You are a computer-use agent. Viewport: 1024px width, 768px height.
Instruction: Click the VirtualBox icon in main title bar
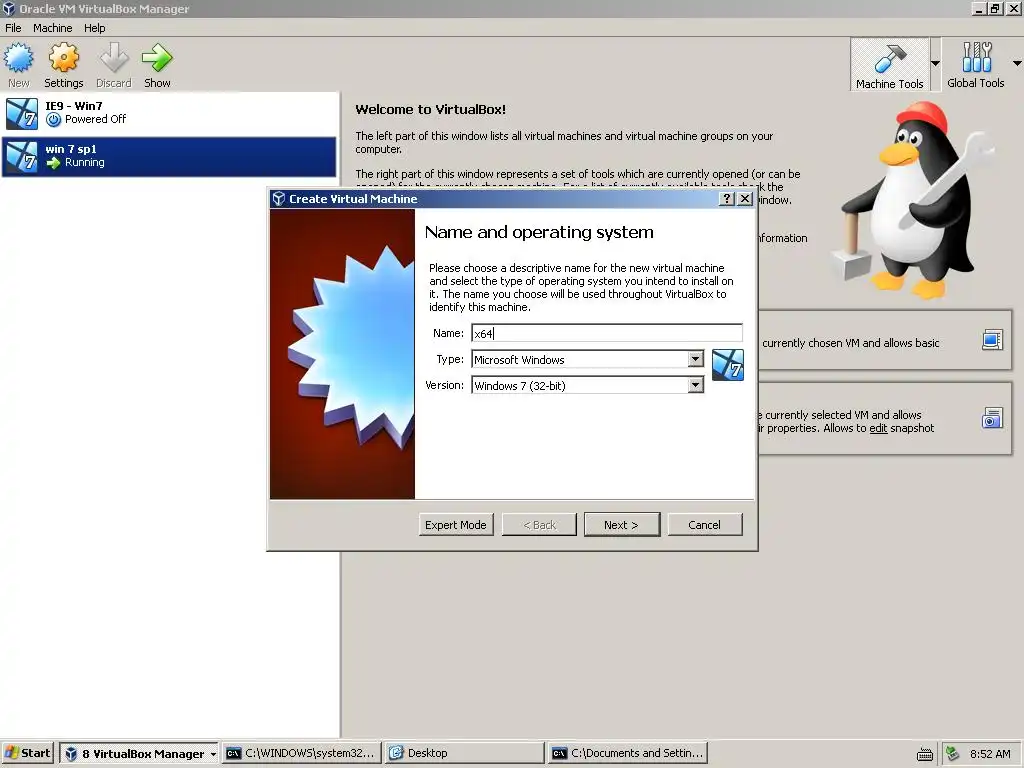point(8,8)
